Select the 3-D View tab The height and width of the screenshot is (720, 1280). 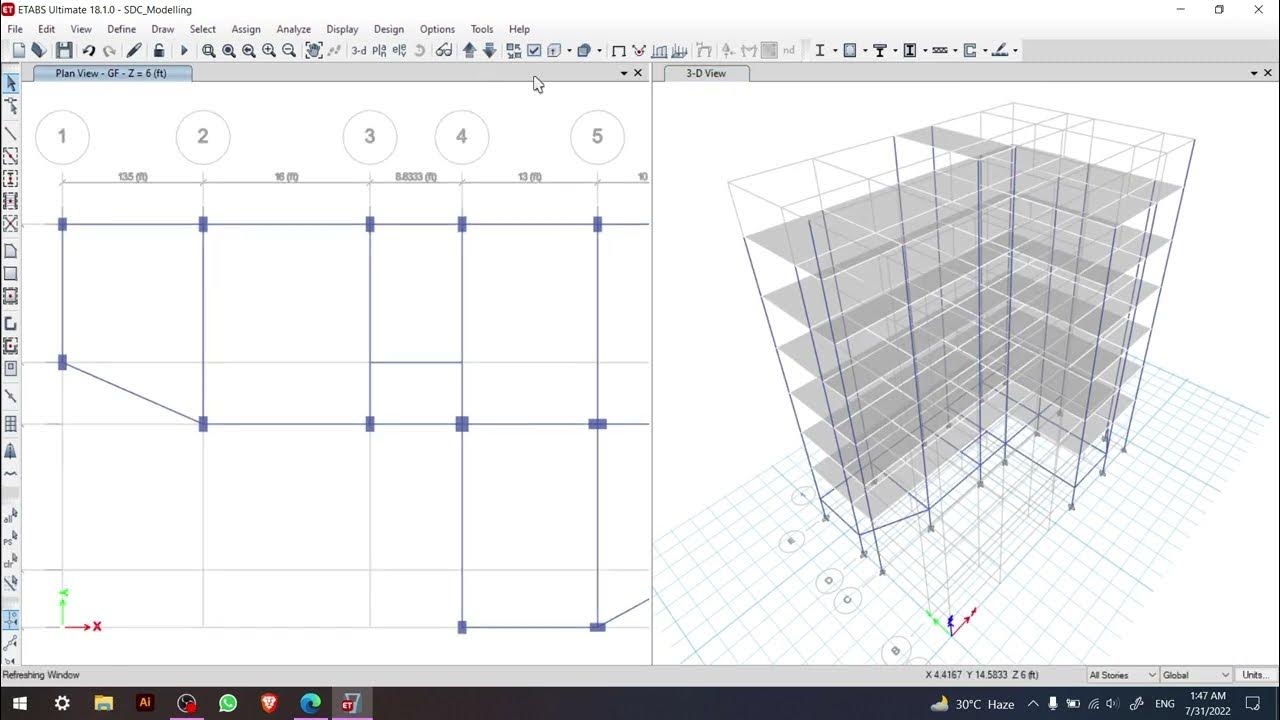pos(706,73)
